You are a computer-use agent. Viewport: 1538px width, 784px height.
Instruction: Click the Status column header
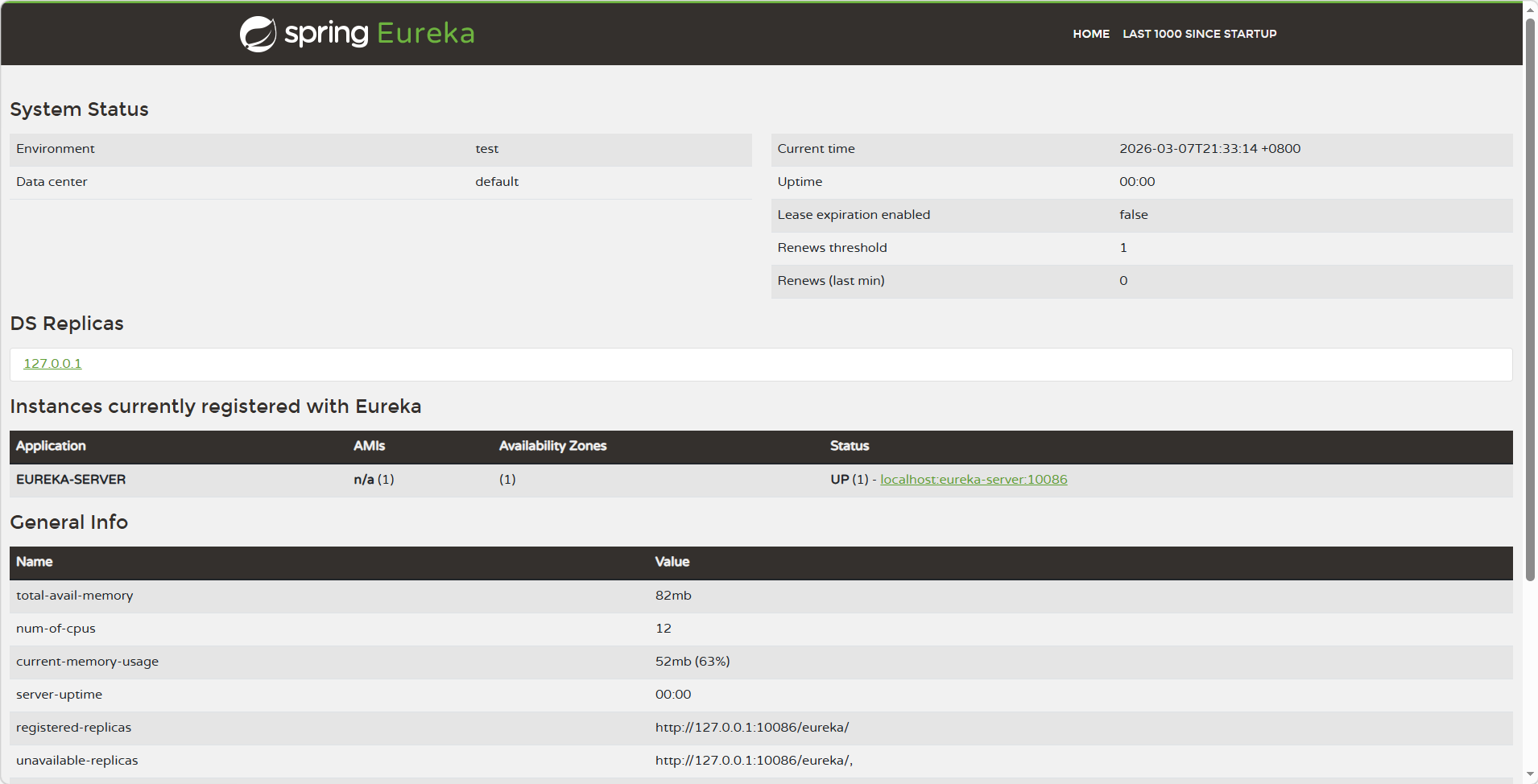[x=850, y=446]
